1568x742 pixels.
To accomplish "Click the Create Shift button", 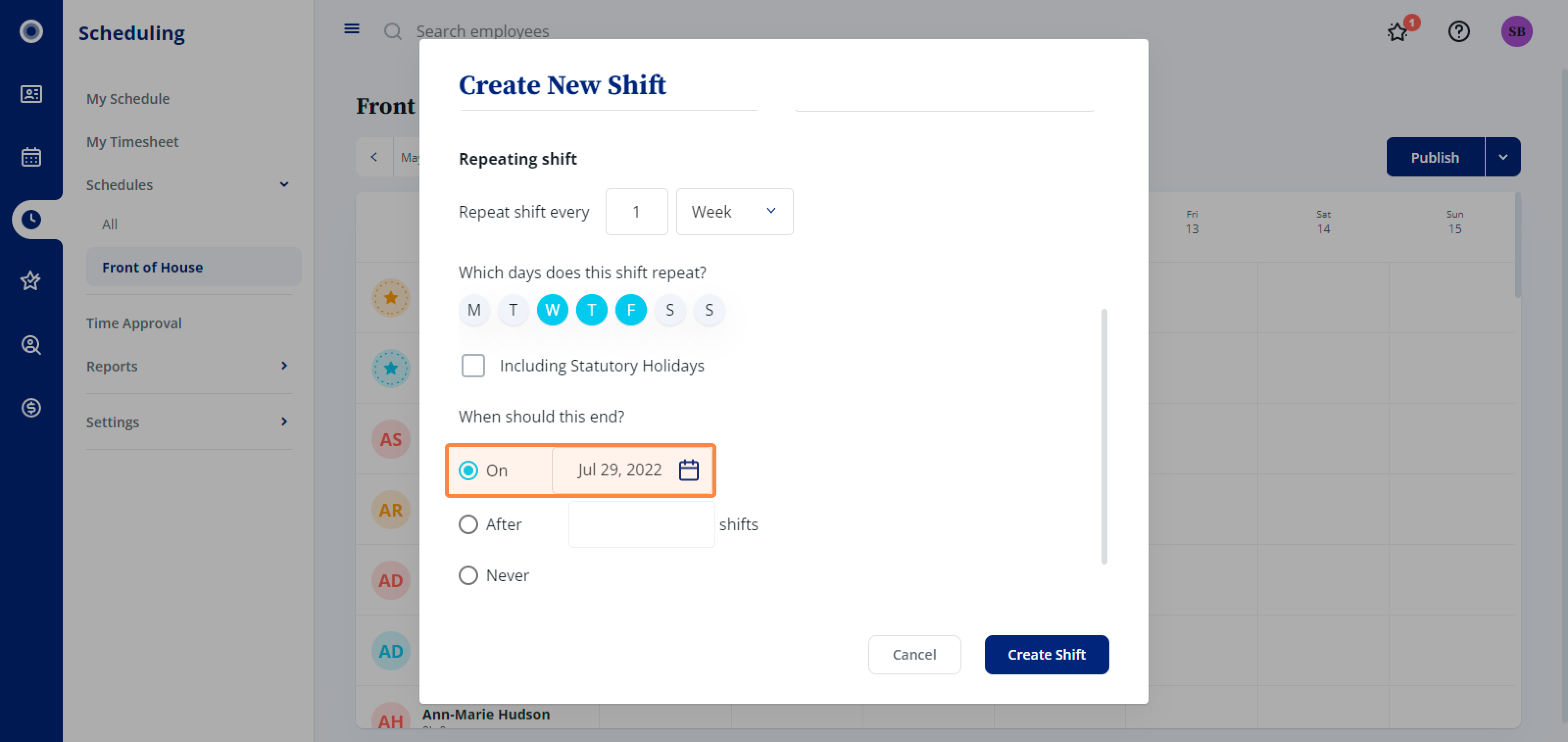I will coord(1046,654).
